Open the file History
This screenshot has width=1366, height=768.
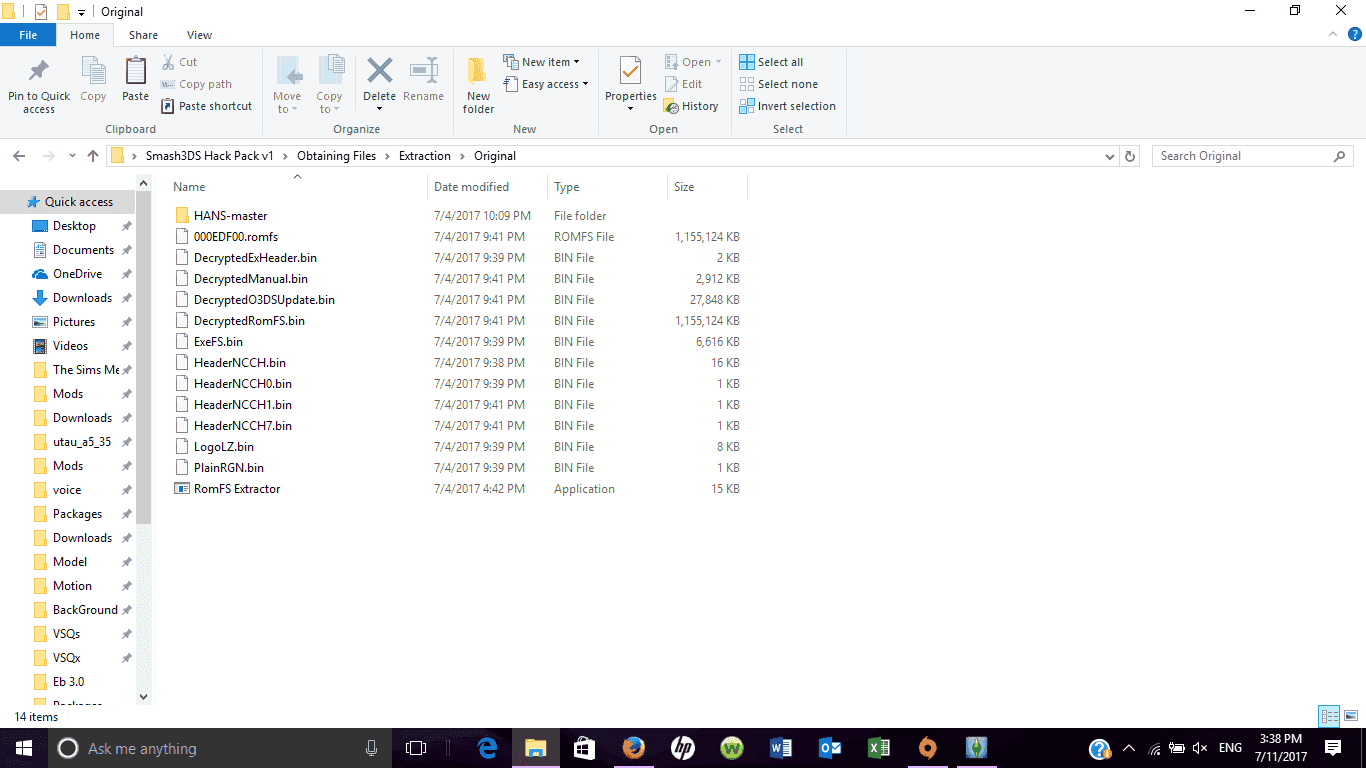click(x=692, y=106)
